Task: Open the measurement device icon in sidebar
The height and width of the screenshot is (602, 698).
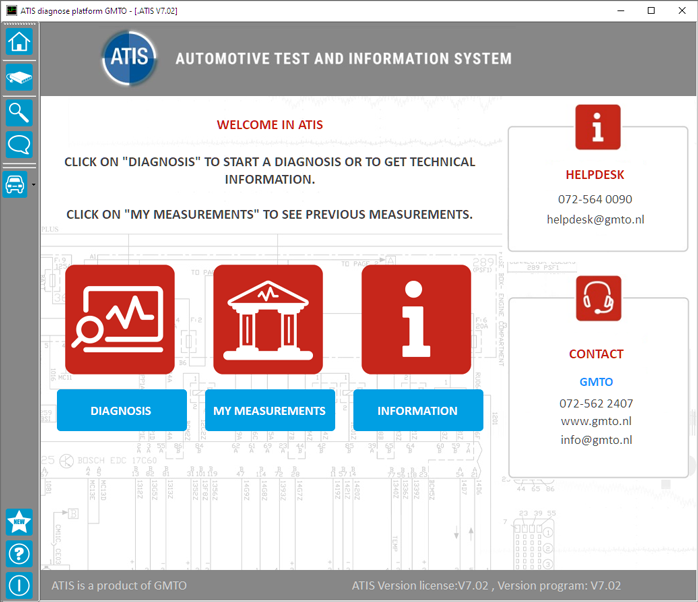Action: 19,77
